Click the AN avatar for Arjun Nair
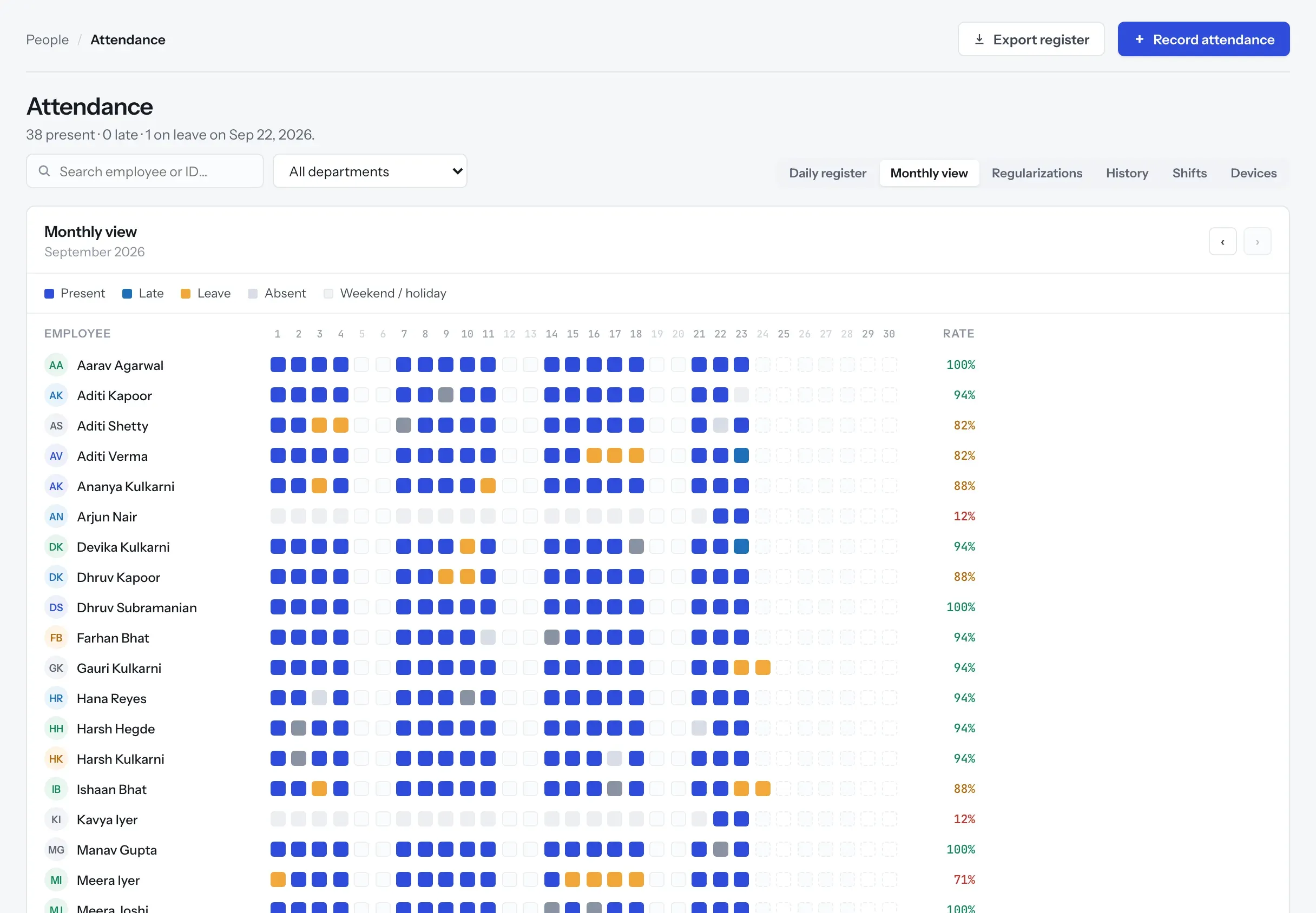The height and width of the screenshot is (913, 1316). tap(56, 517)
